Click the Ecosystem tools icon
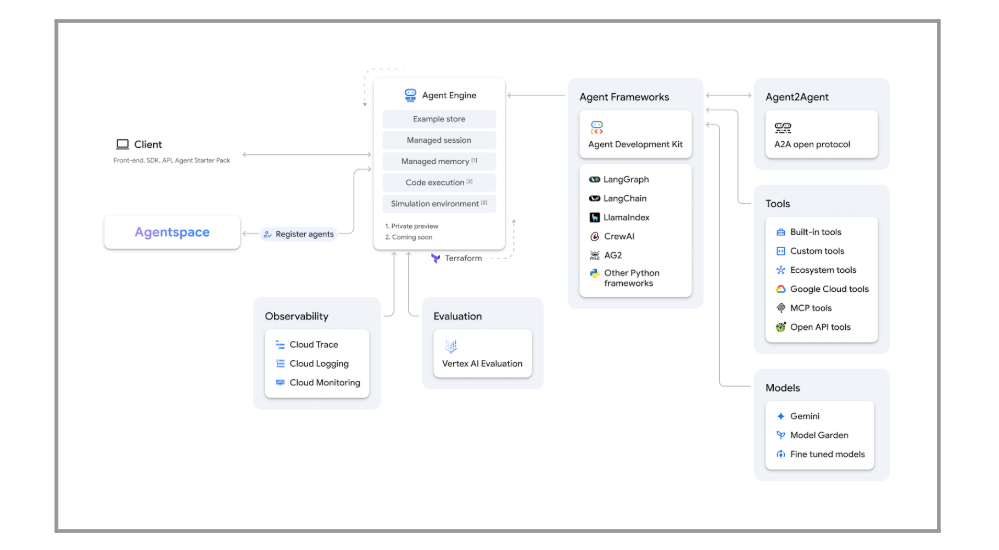 (x=780, y=270)
